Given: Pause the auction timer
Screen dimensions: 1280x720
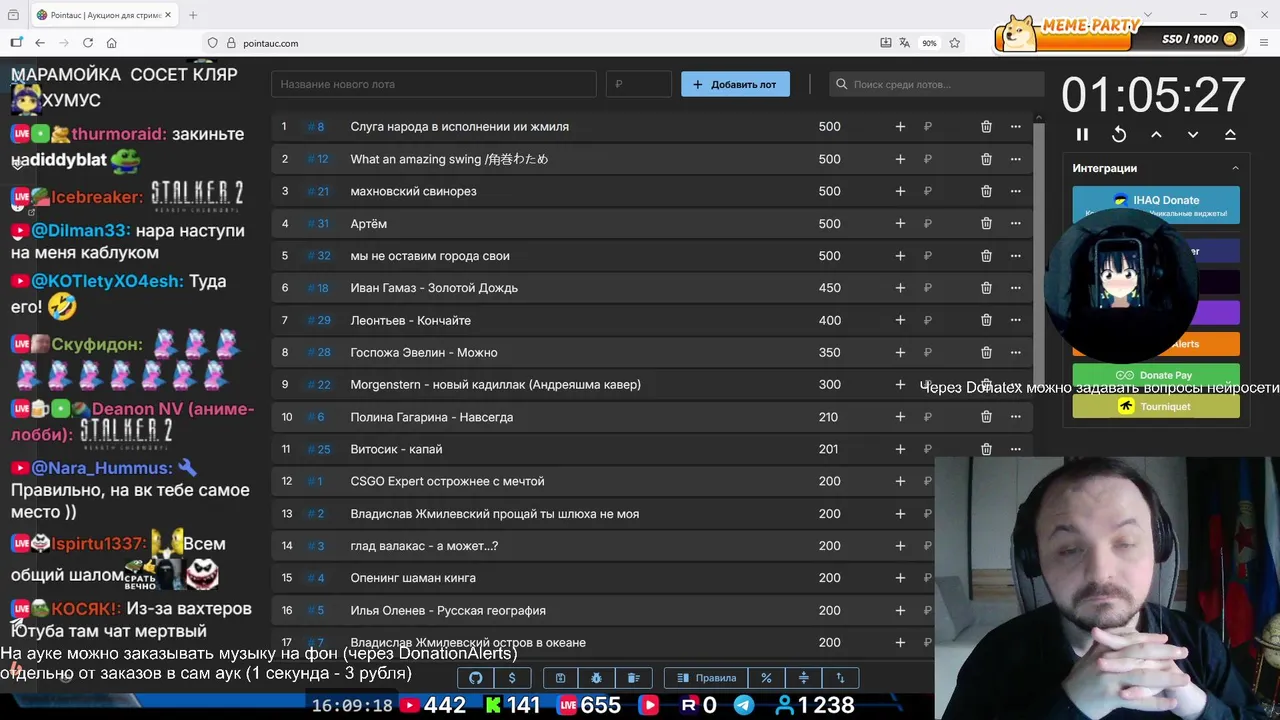Looking at the screenshot, I should pyautogui.click(x=1082, y=134).
